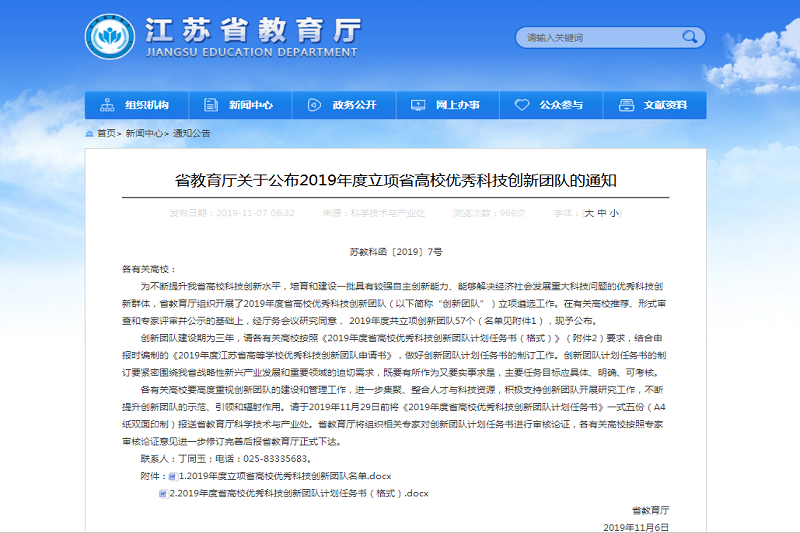The image size is (800, 533).
Task: Click the 网上办事 monitor icon
Action: pyautogui.click(x=419, y=105)
